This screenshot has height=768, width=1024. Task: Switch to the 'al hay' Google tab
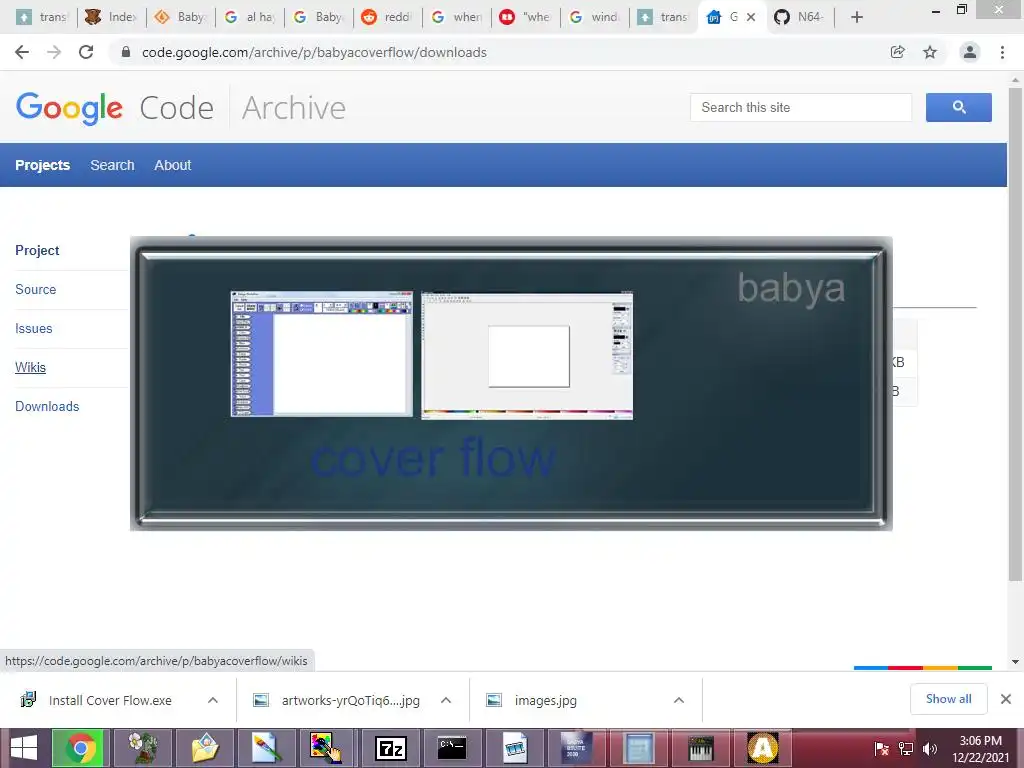coord(249,17)
